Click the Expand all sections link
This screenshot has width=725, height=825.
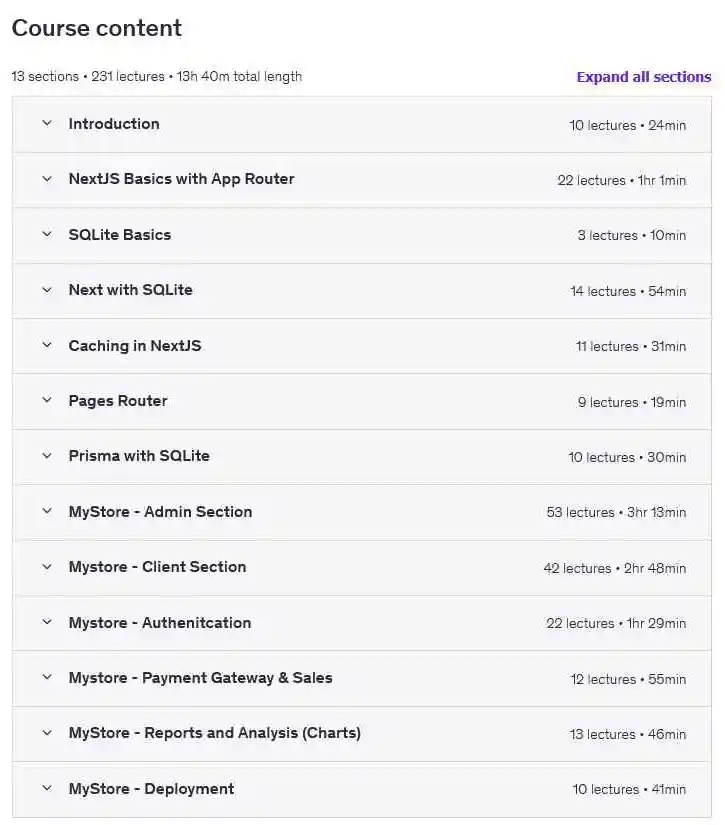point(643,77)
